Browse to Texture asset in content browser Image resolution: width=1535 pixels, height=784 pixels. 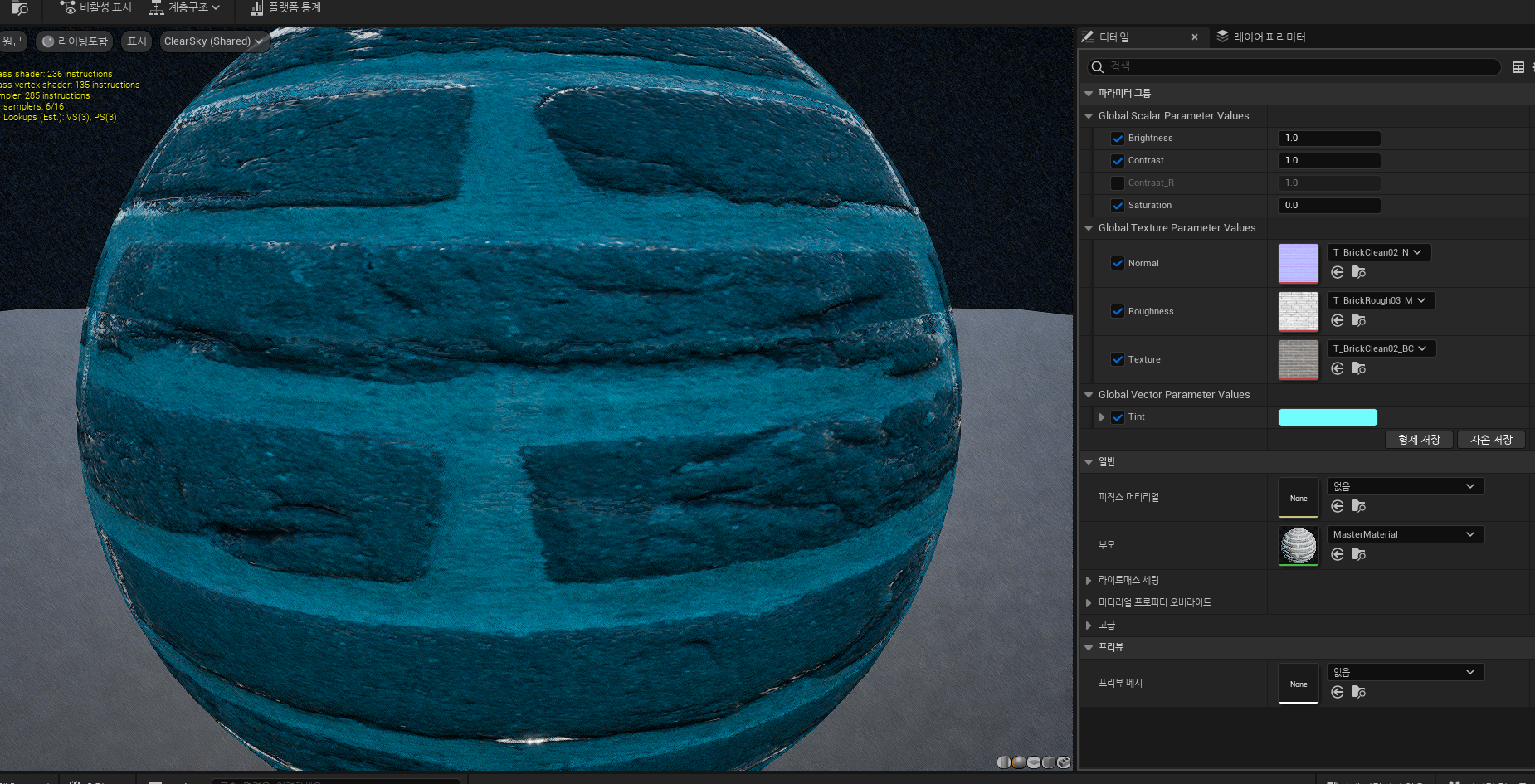(1359, 368)
